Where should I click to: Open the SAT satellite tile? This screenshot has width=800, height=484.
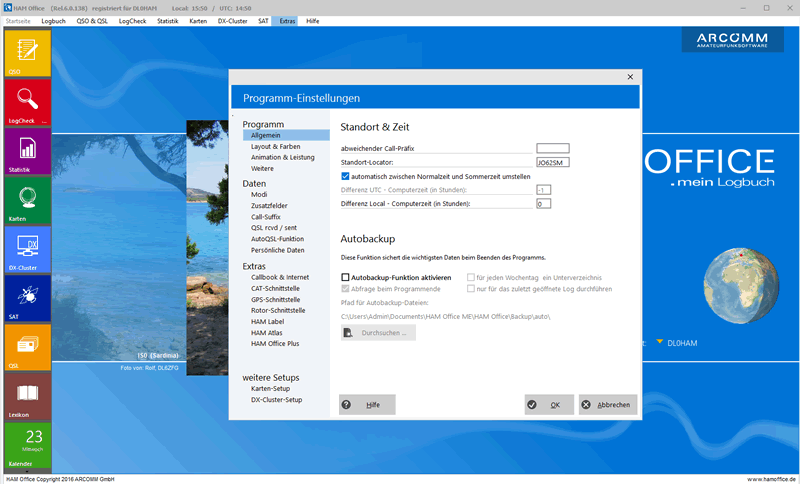[x=28, y=298]
